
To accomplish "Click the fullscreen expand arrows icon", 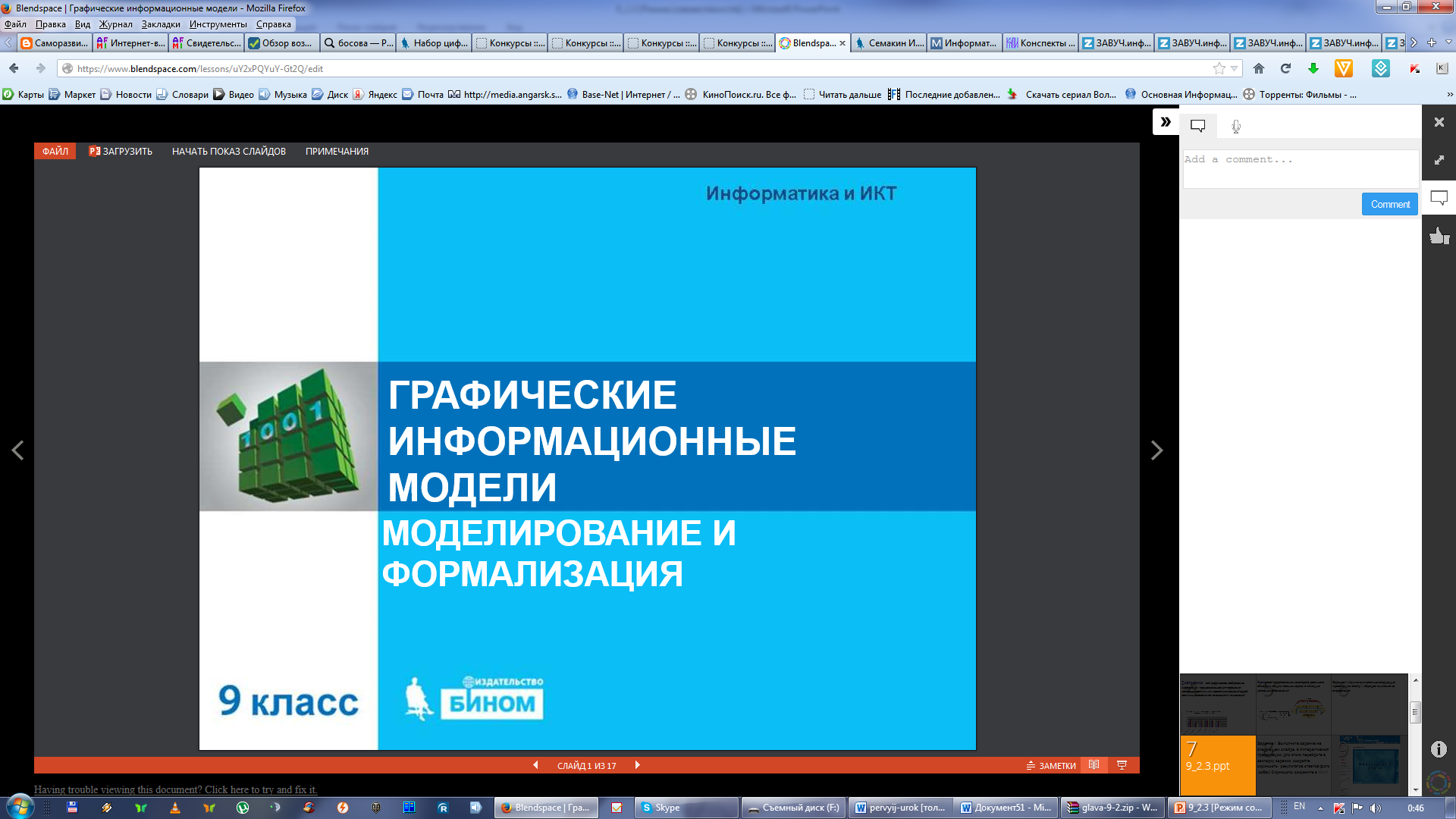I will coord(1439,161).
